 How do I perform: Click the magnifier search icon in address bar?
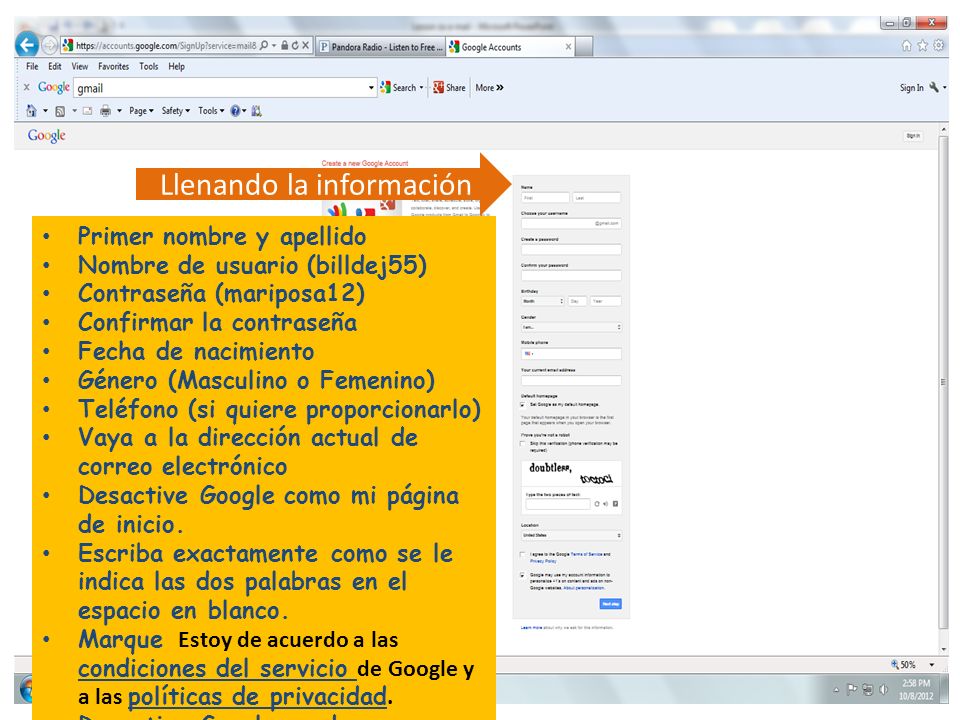264,45
